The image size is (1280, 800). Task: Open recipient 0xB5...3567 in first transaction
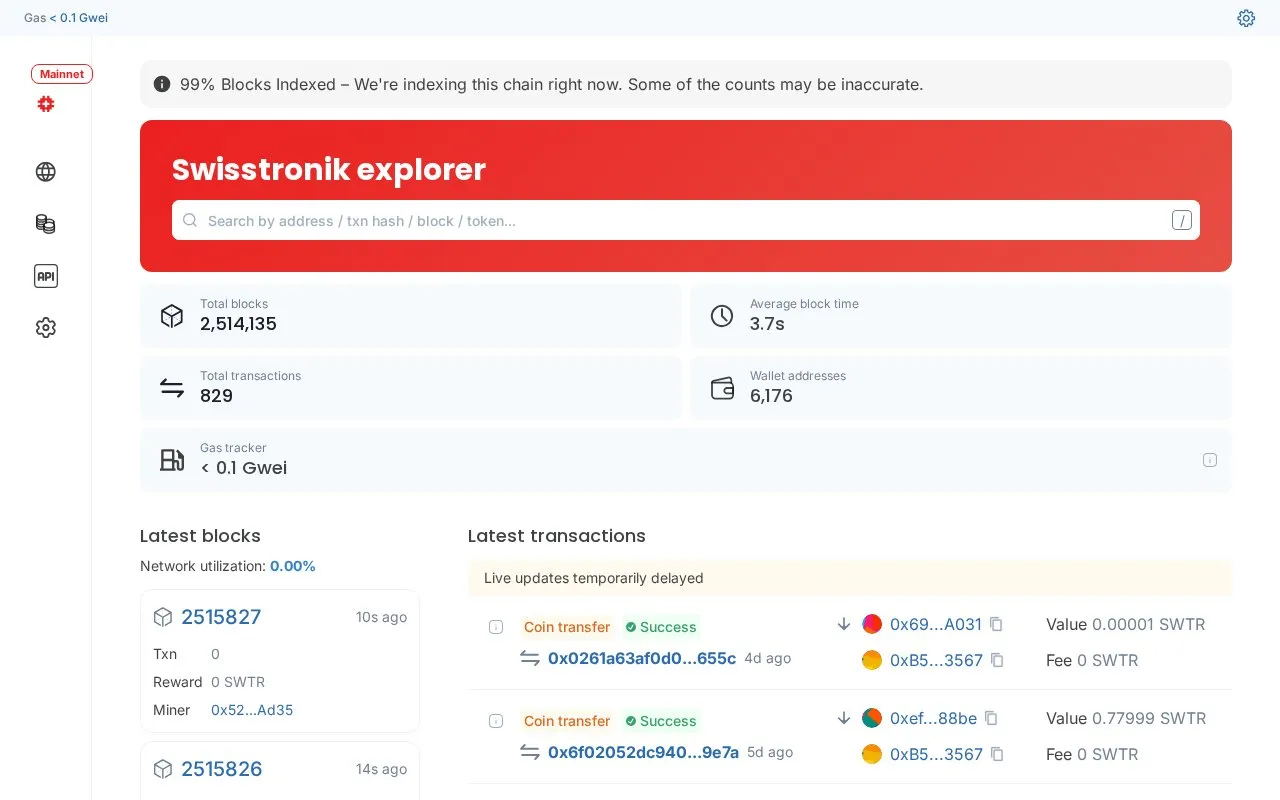[x=936, y=660]
